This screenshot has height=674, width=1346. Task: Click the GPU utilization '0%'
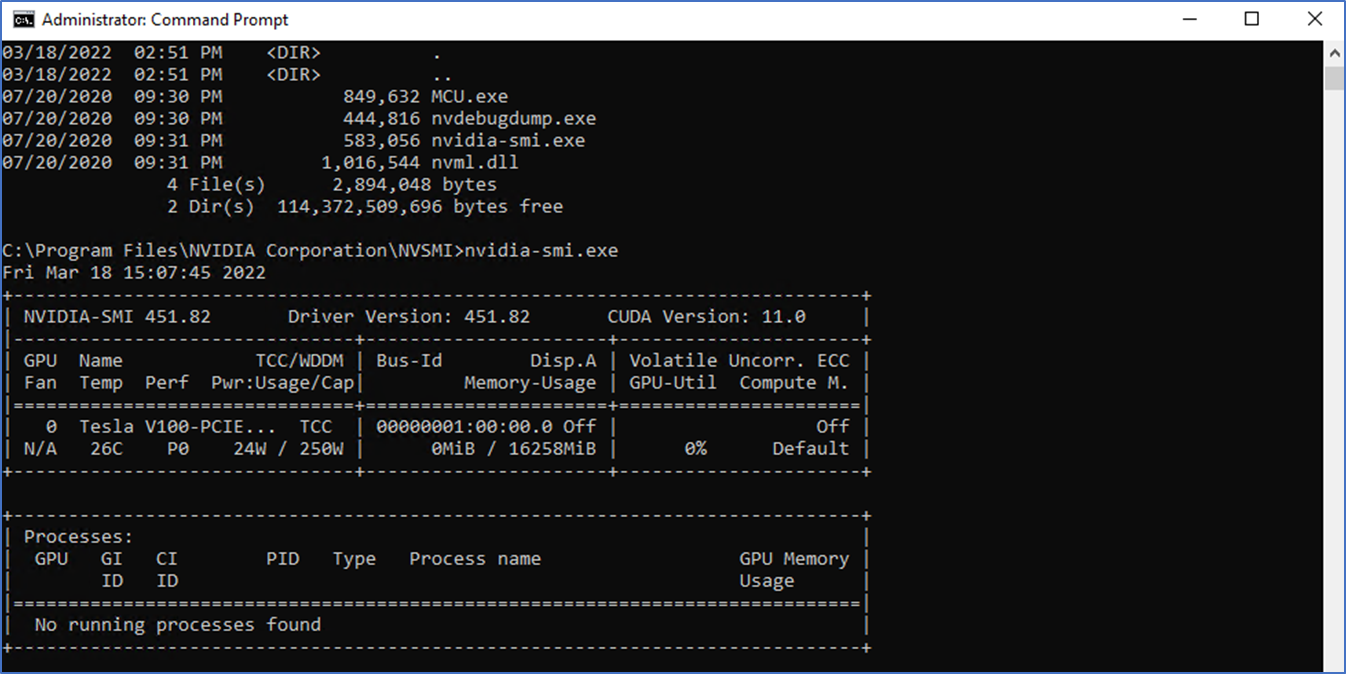(695, 449)
